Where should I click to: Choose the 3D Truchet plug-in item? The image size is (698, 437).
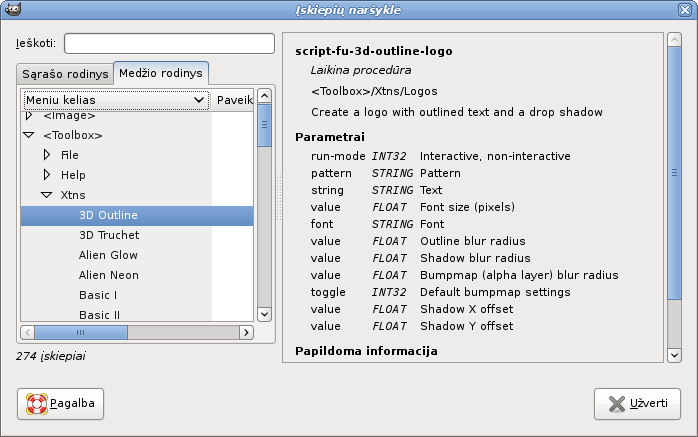[108, 235]
